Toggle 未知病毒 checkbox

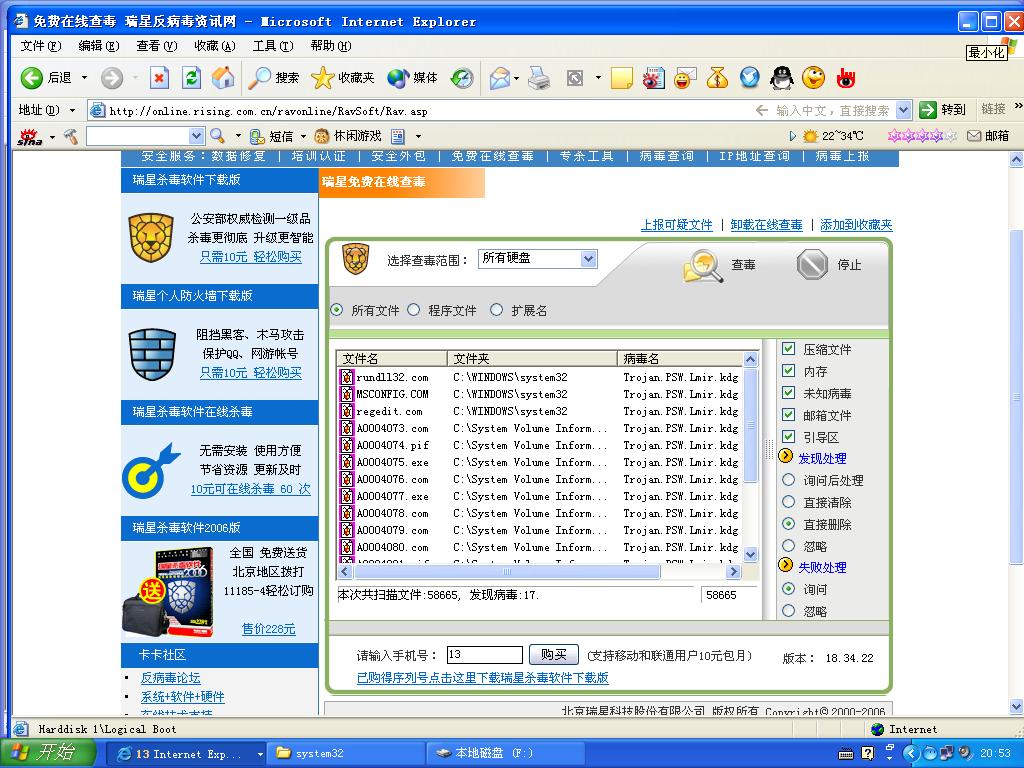788,392
